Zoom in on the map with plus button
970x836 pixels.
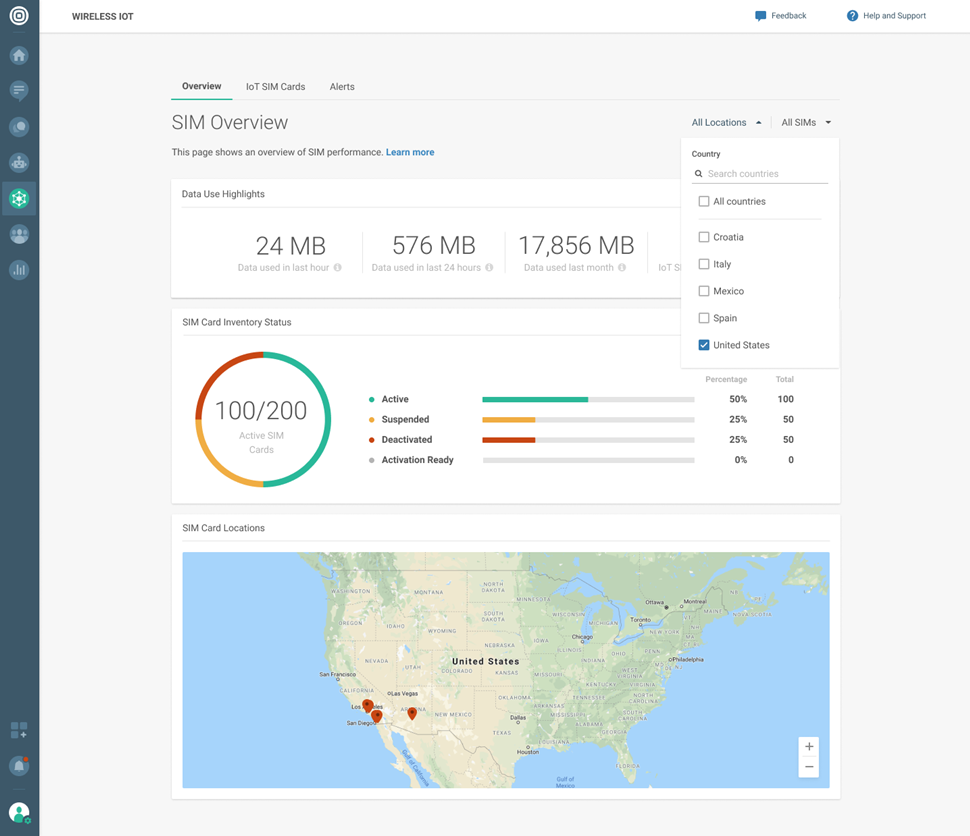[809, 746]
